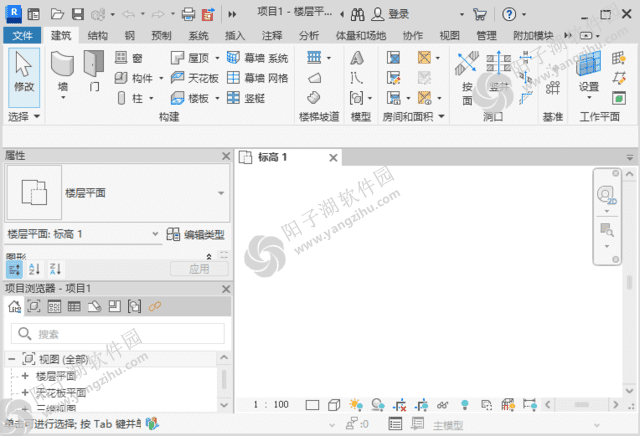Toggle temporary hide/isolate glasses icon

point(443,405)
